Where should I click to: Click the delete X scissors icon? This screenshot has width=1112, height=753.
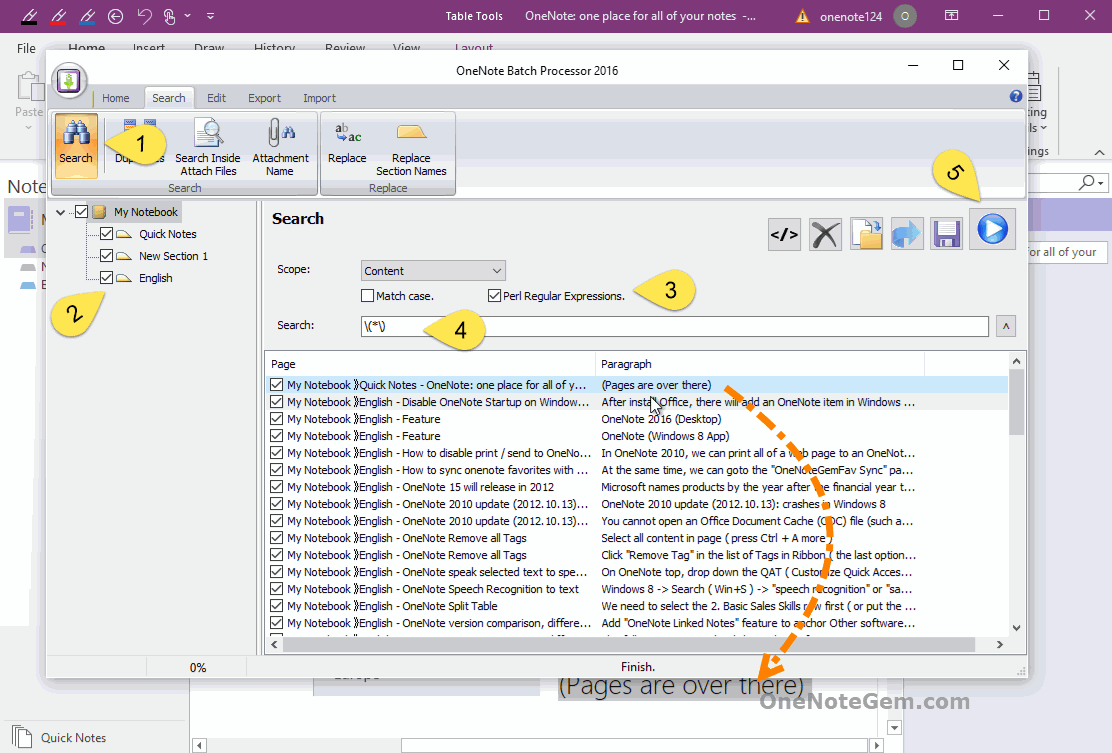click(825, 233)
